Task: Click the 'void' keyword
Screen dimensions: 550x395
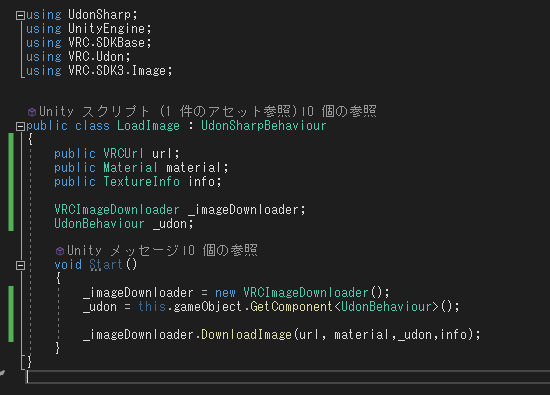Action: click(x=68, y=265)
